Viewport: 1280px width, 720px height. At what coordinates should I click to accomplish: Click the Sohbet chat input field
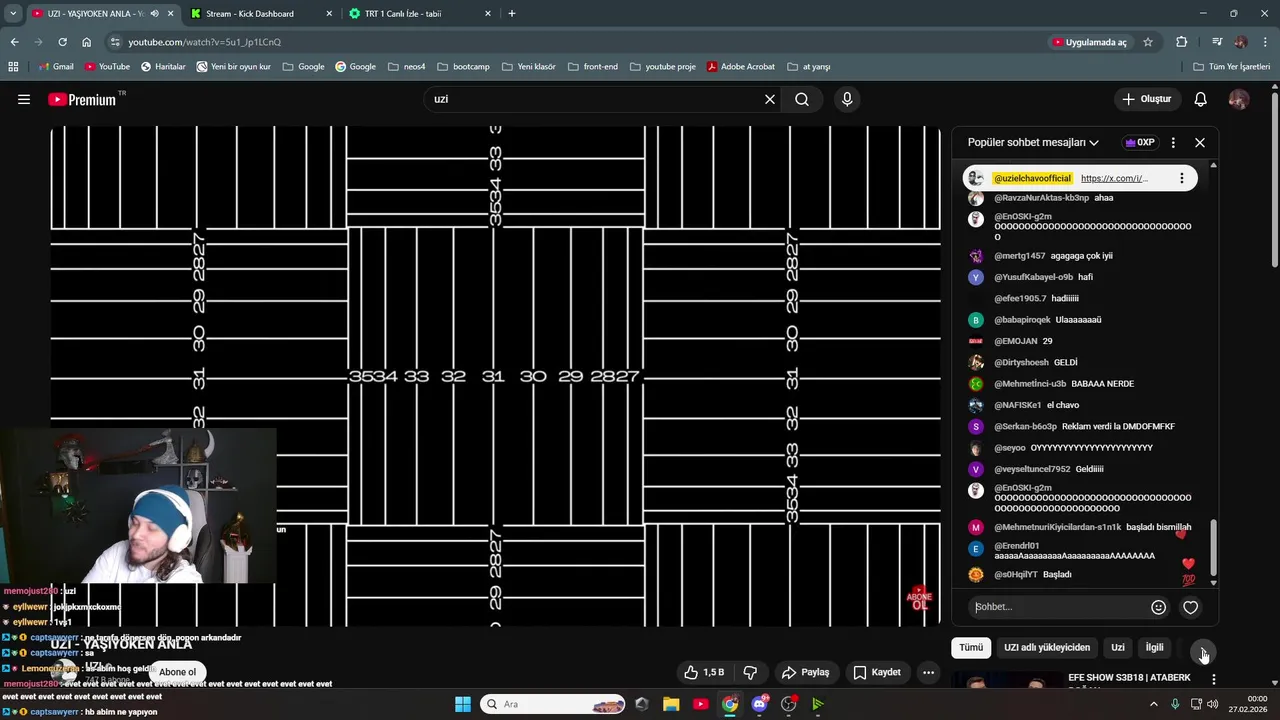(x=1060, y=607)
